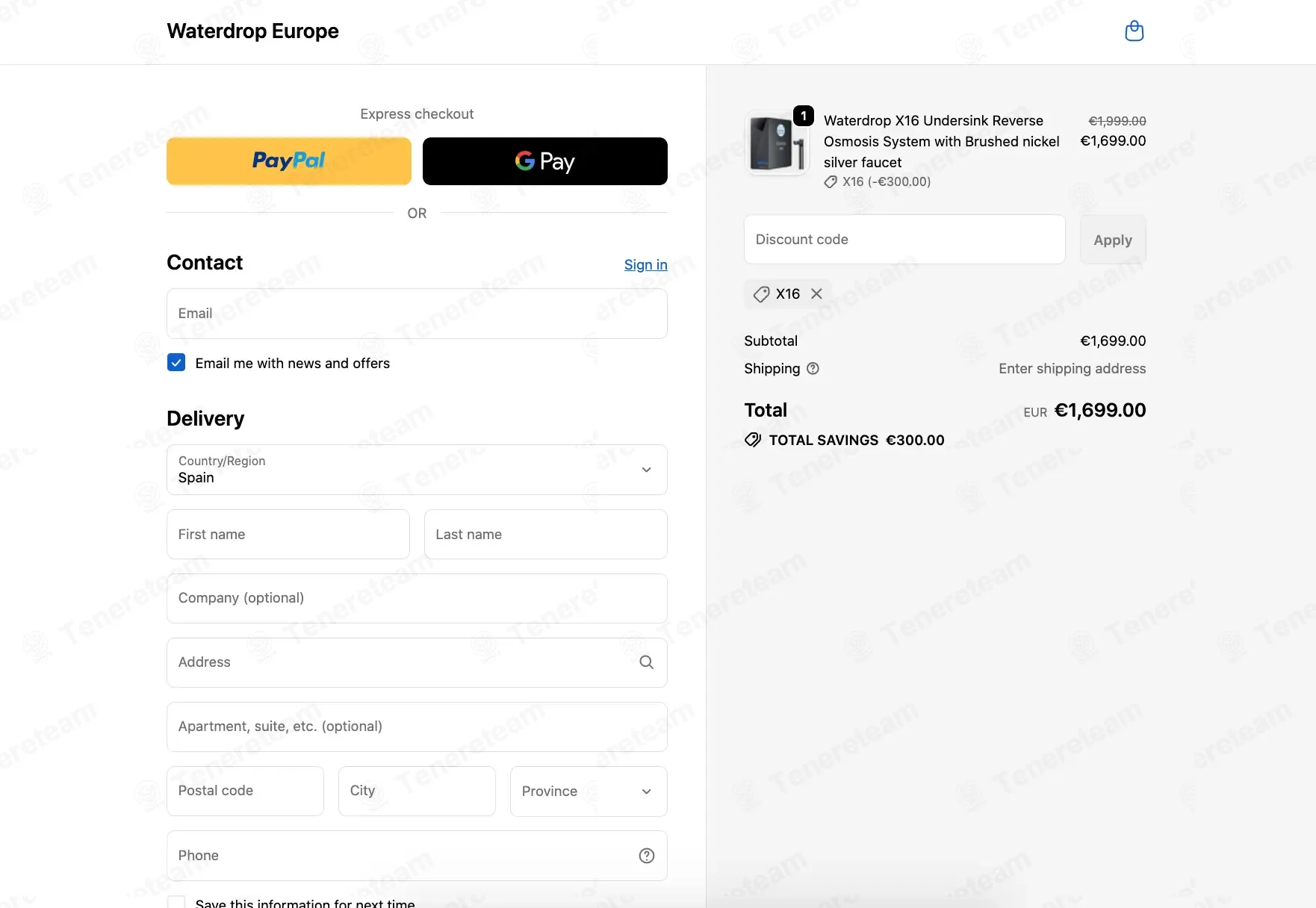Screen dimensions: 1316x908
Task: Uncheck Email me with news and offers
Action: point(176,363)
